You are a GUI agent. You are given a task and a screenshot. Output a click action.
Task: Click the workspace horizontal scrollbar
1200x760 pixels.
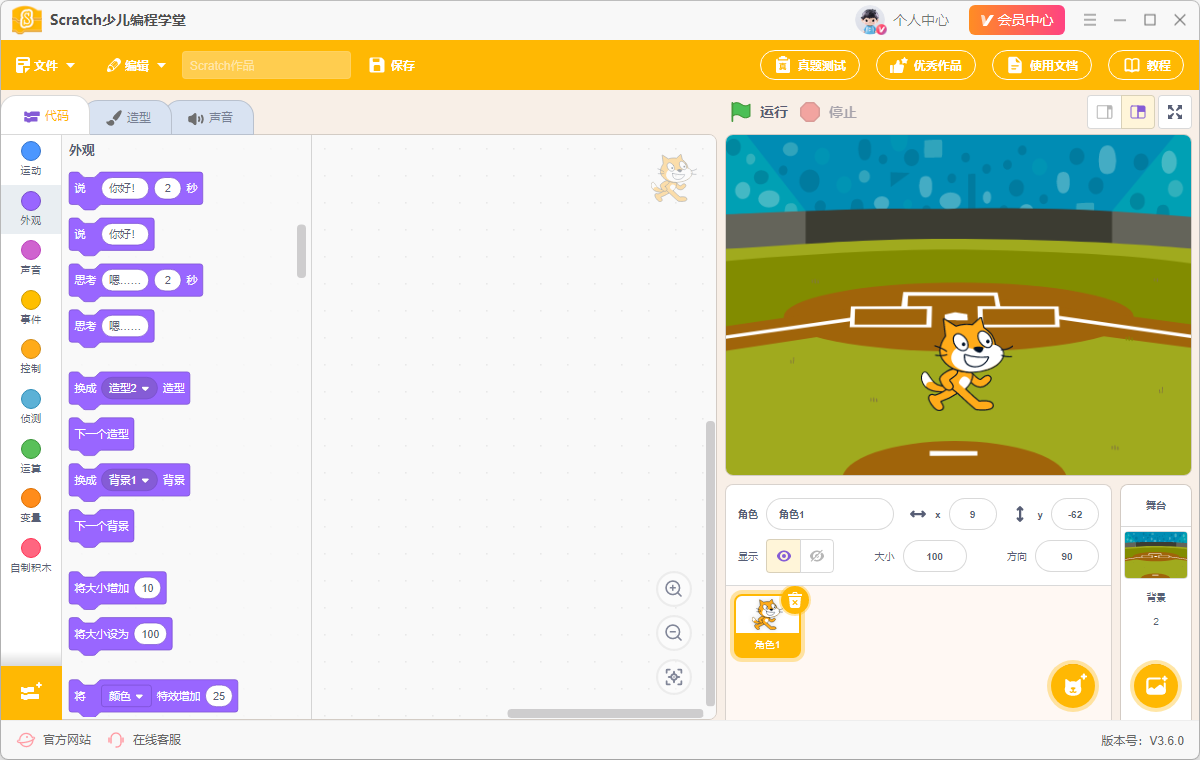(605, 713)
